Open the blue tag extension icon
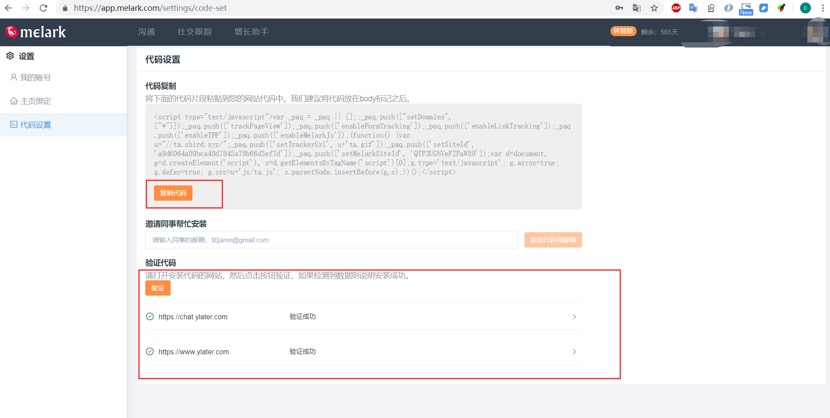The width and height of the screenshot is (830, 418). click(x=763, y=8)
